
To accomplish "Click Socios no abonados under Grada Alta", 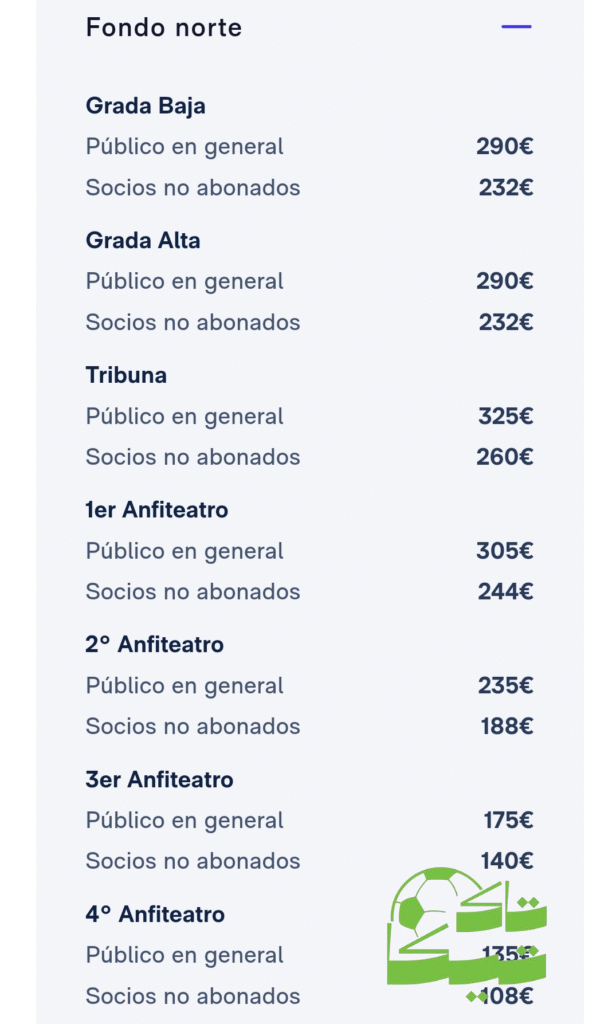I will click(193, 322).
